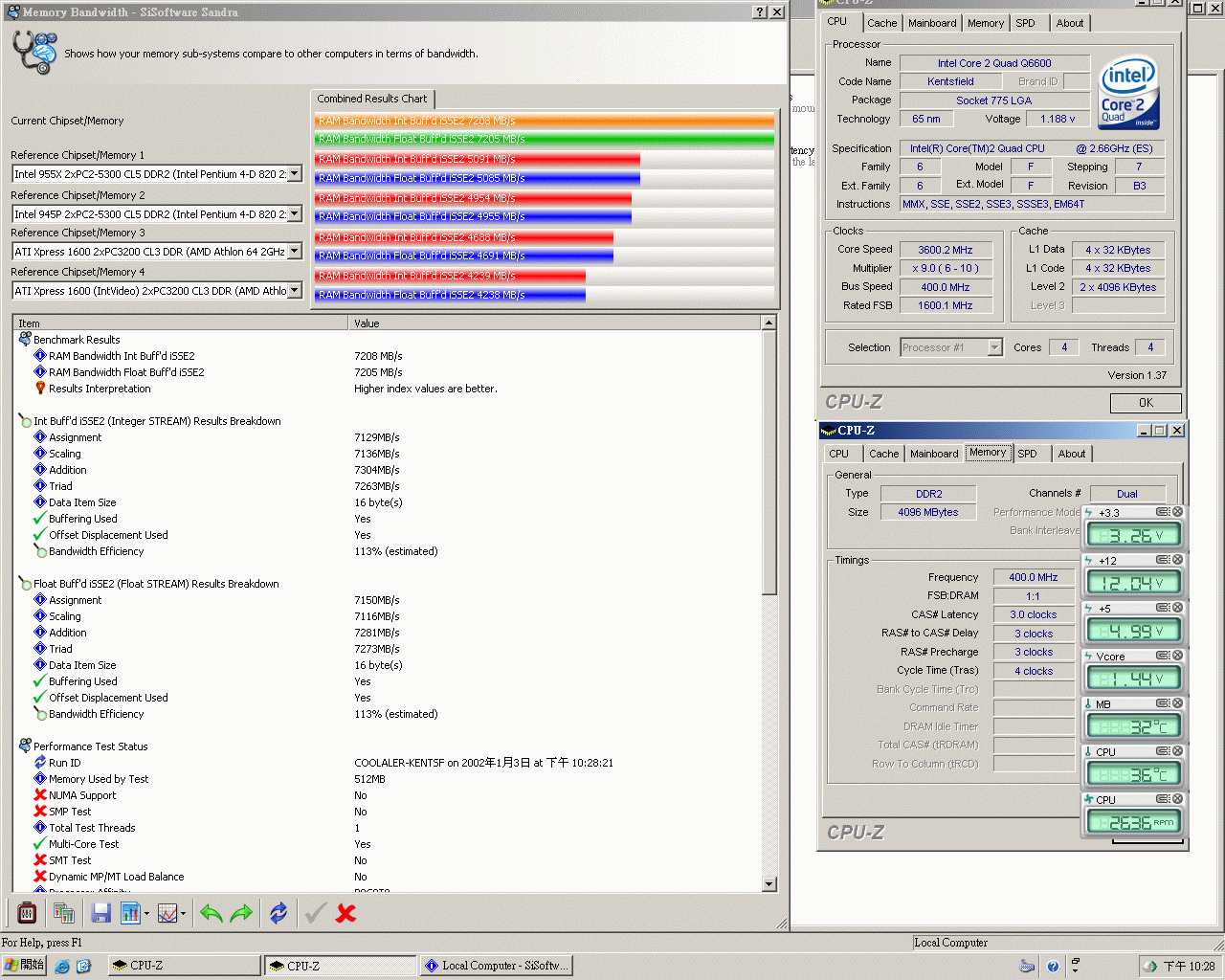Click the green Float Buff'd 7205 MB/s bar

544,139
